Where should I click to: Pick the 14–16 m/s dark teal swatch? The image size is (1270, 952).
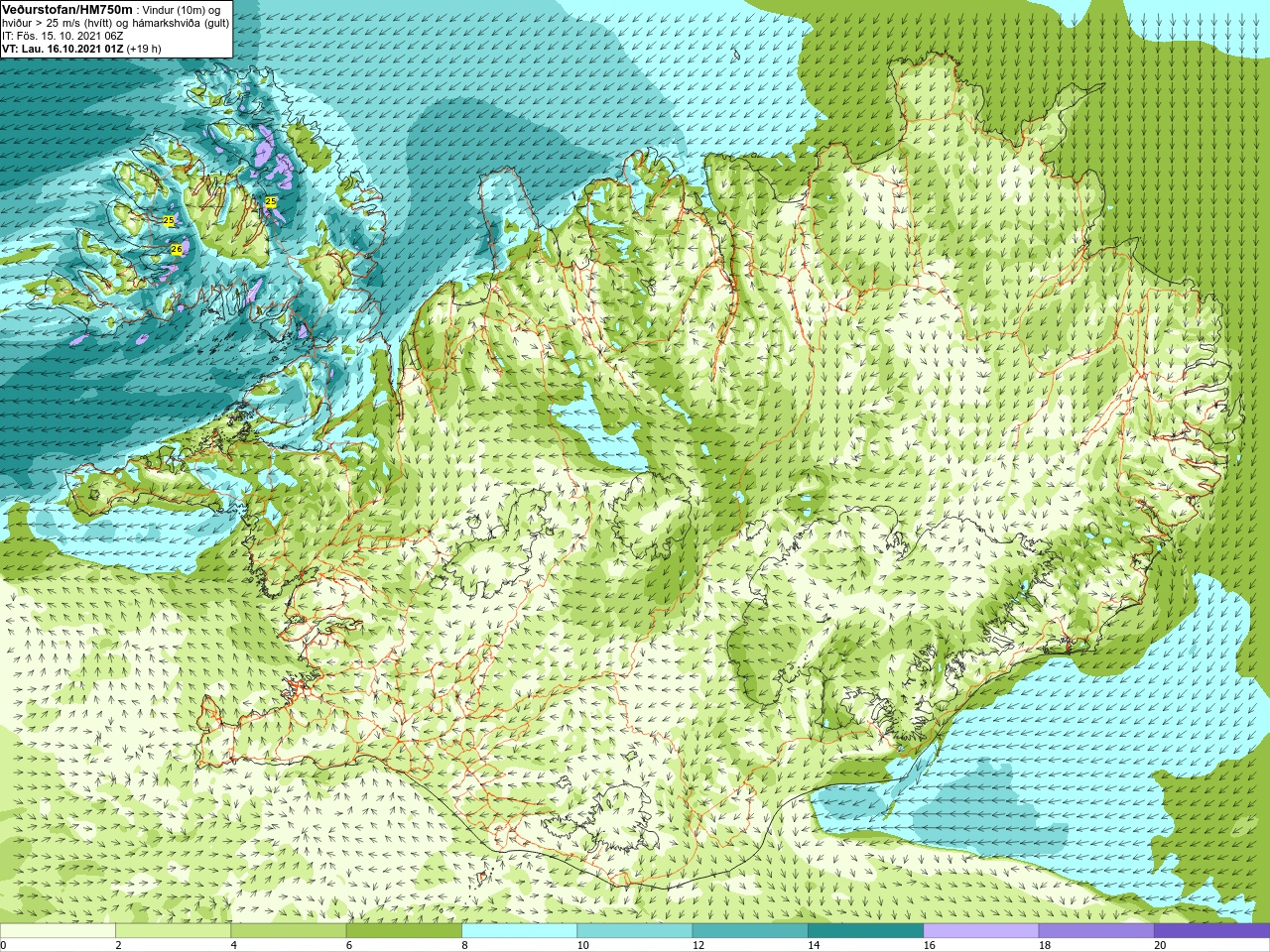(x=865, y=930)
